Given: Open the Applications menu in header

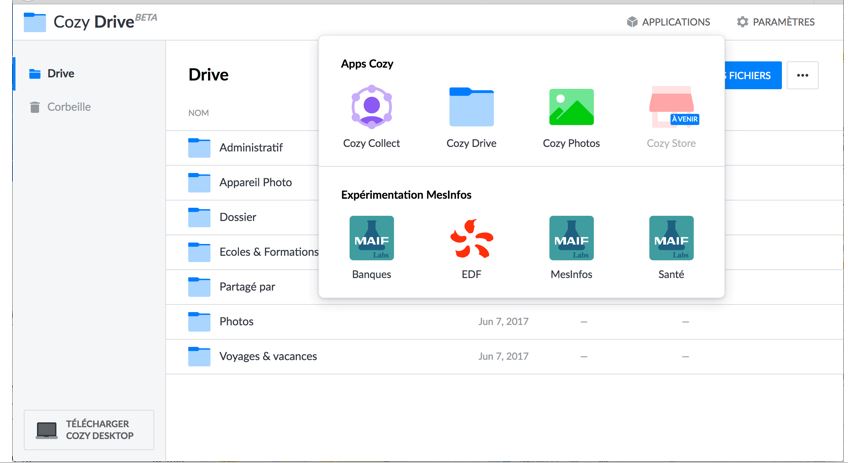Looking at the screenshot, I should click(668, 22).
